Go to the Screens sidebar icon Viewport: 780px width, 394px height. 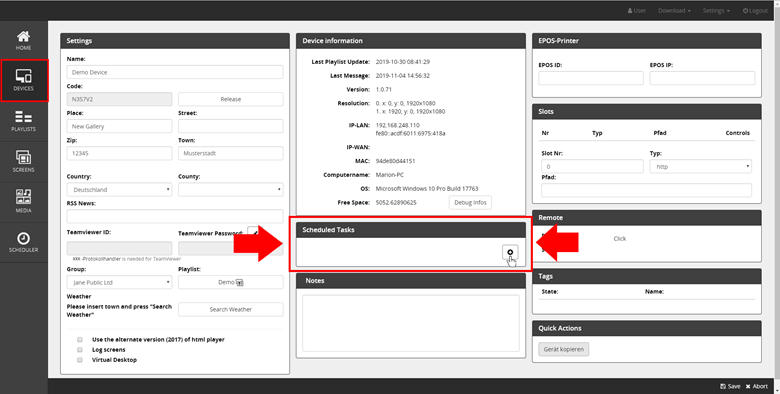click(x=23, y=157)
